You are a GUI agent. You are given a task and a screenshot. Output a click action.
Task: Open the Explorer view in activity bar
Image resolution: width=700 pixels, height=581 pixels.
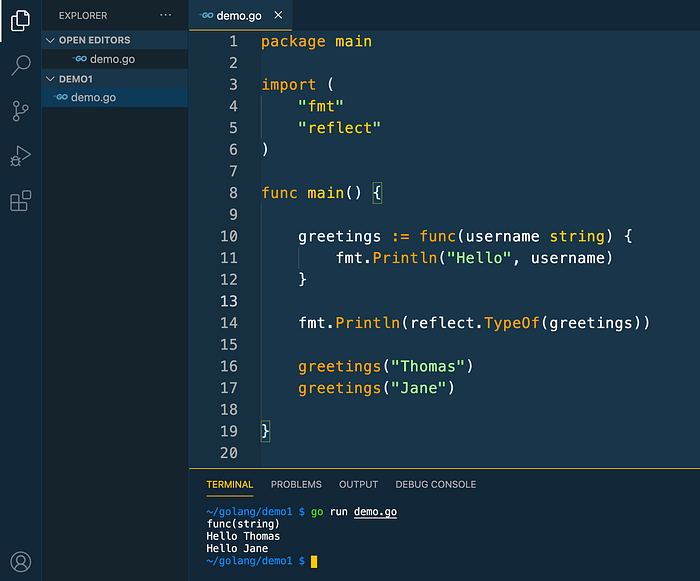21,21
